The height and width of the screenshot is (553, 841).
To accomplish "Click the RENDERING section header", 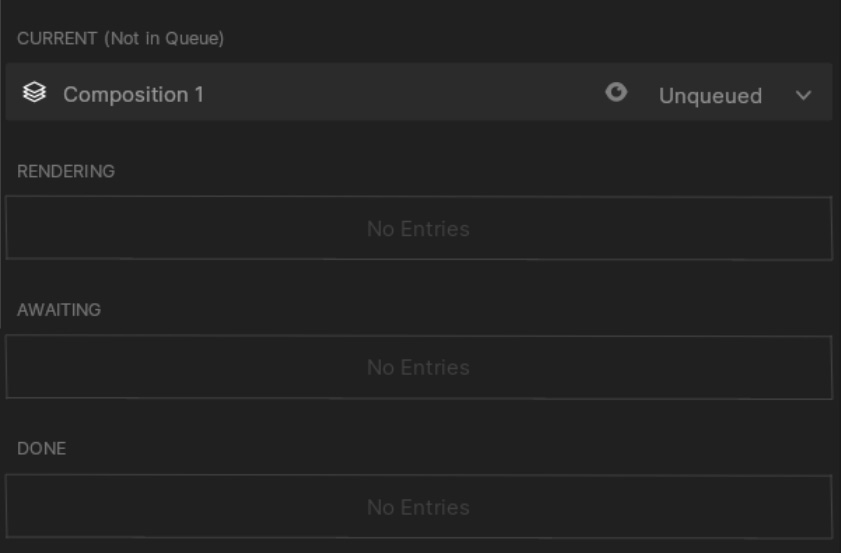I will (x=66, y=171).
